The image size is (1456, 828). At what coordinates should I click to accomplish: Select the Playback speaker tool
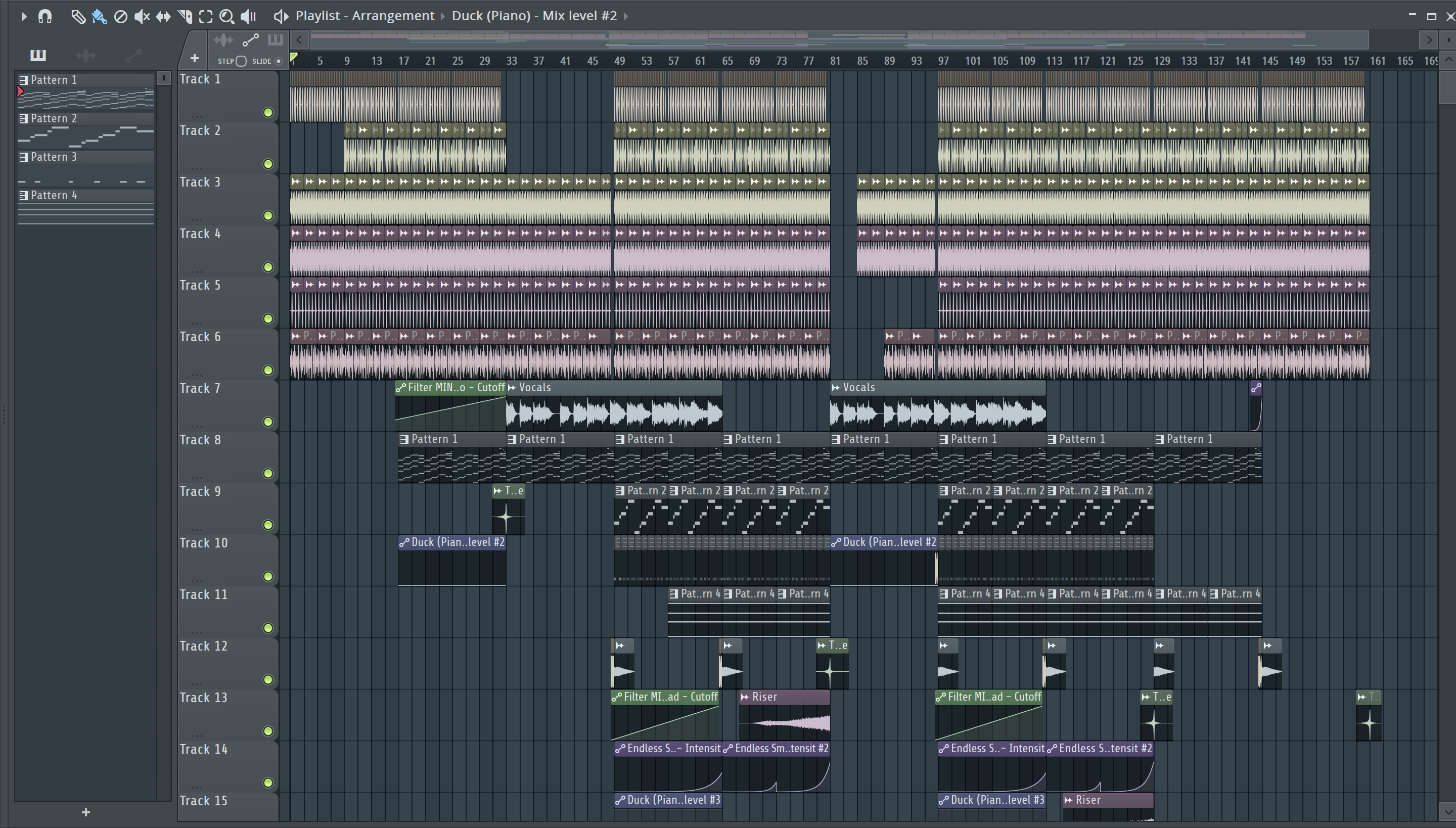pos(249,17)
